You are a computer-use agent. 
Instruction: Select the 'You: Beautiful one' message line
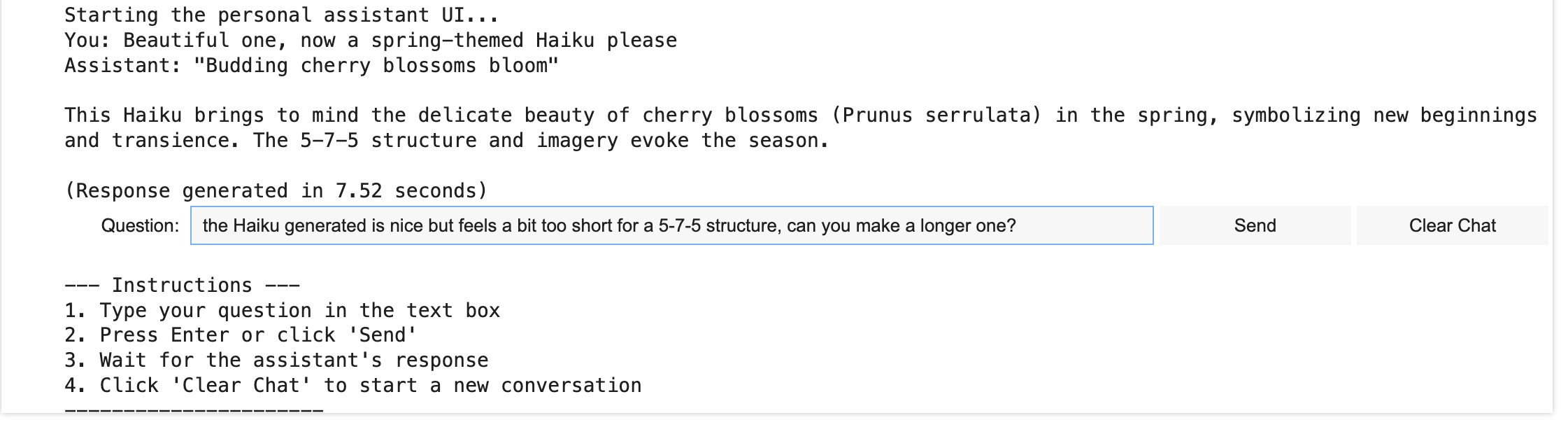click(x=371, y=41)
